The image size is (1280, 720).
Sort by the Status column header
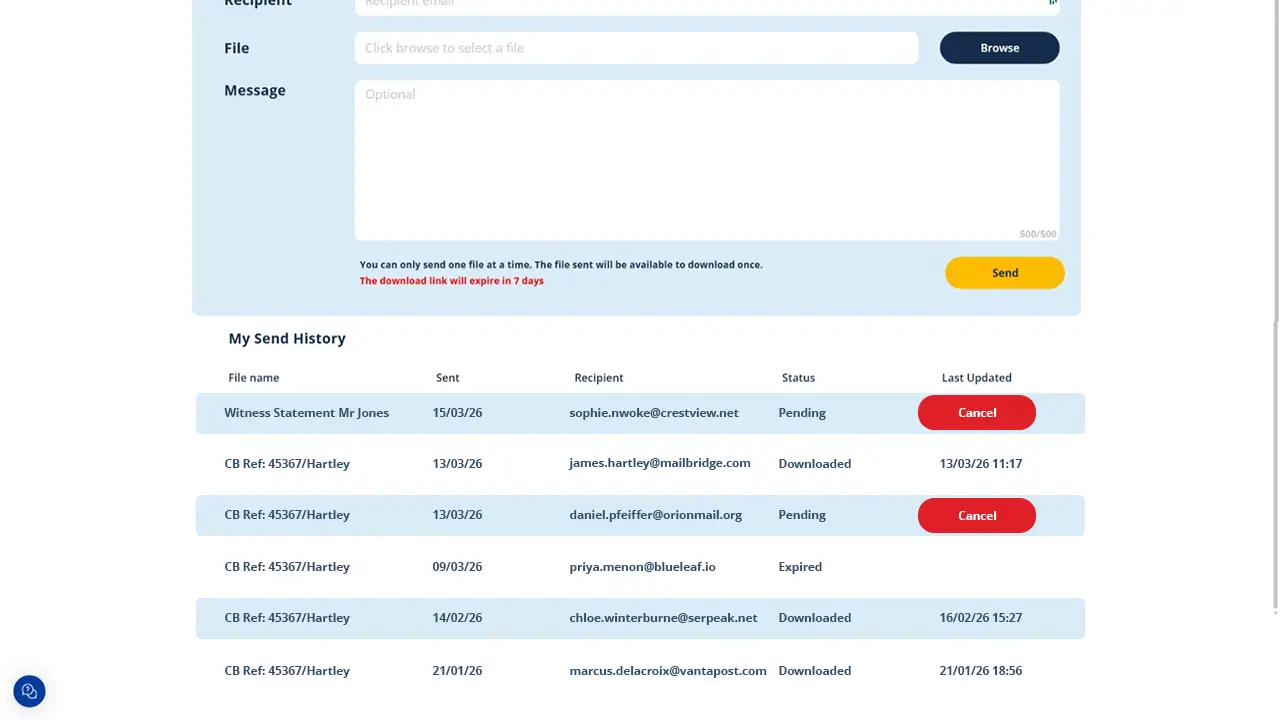point(798,377)
